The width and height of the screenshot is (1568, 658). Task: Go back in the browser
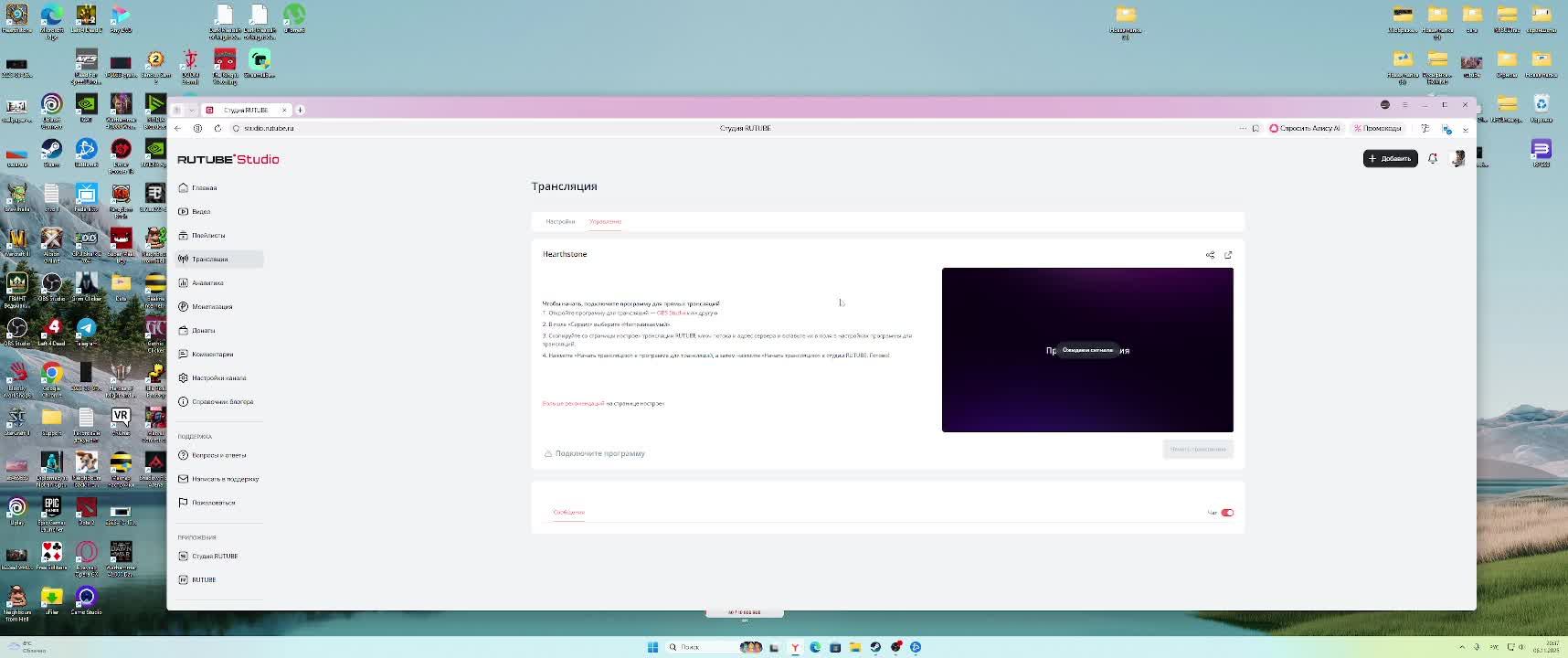(x=178, y=128)
